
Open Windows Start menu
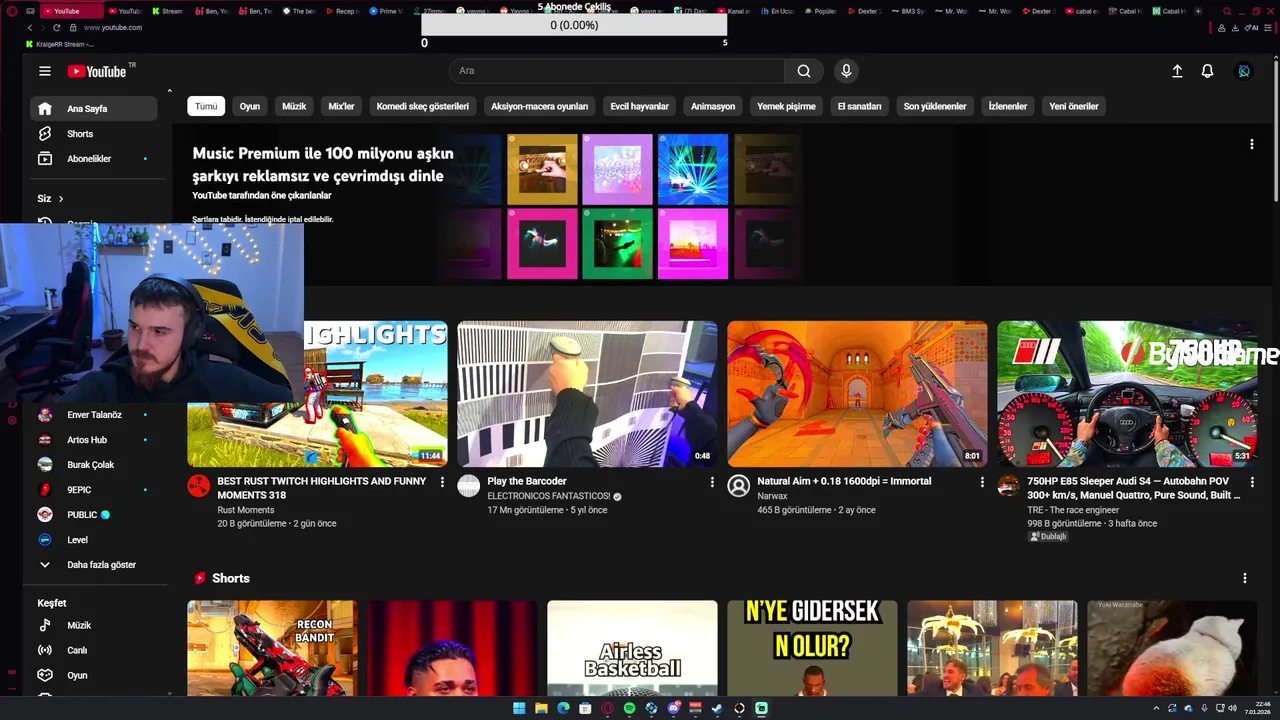point(519,708)
